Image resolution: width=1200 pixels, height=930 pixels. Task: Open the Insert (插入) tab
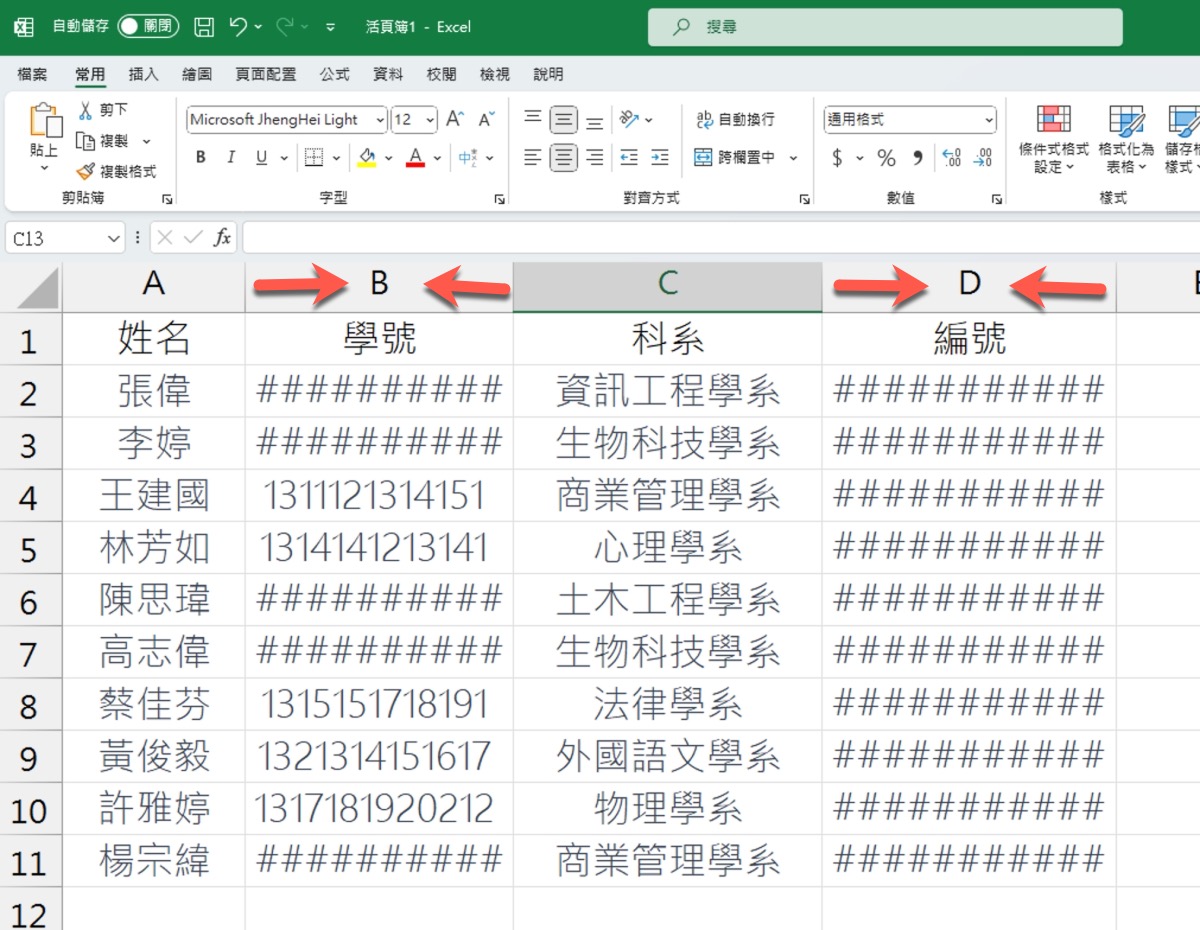144,75
